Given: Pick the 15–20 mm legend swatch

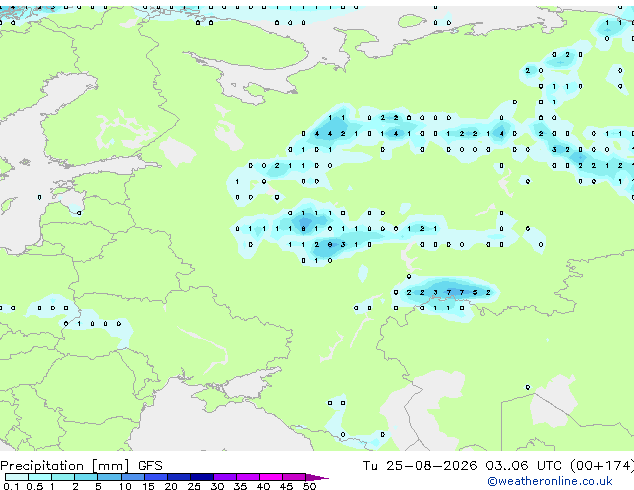Looking at the screenshot, I should click(x=155, y=477).
